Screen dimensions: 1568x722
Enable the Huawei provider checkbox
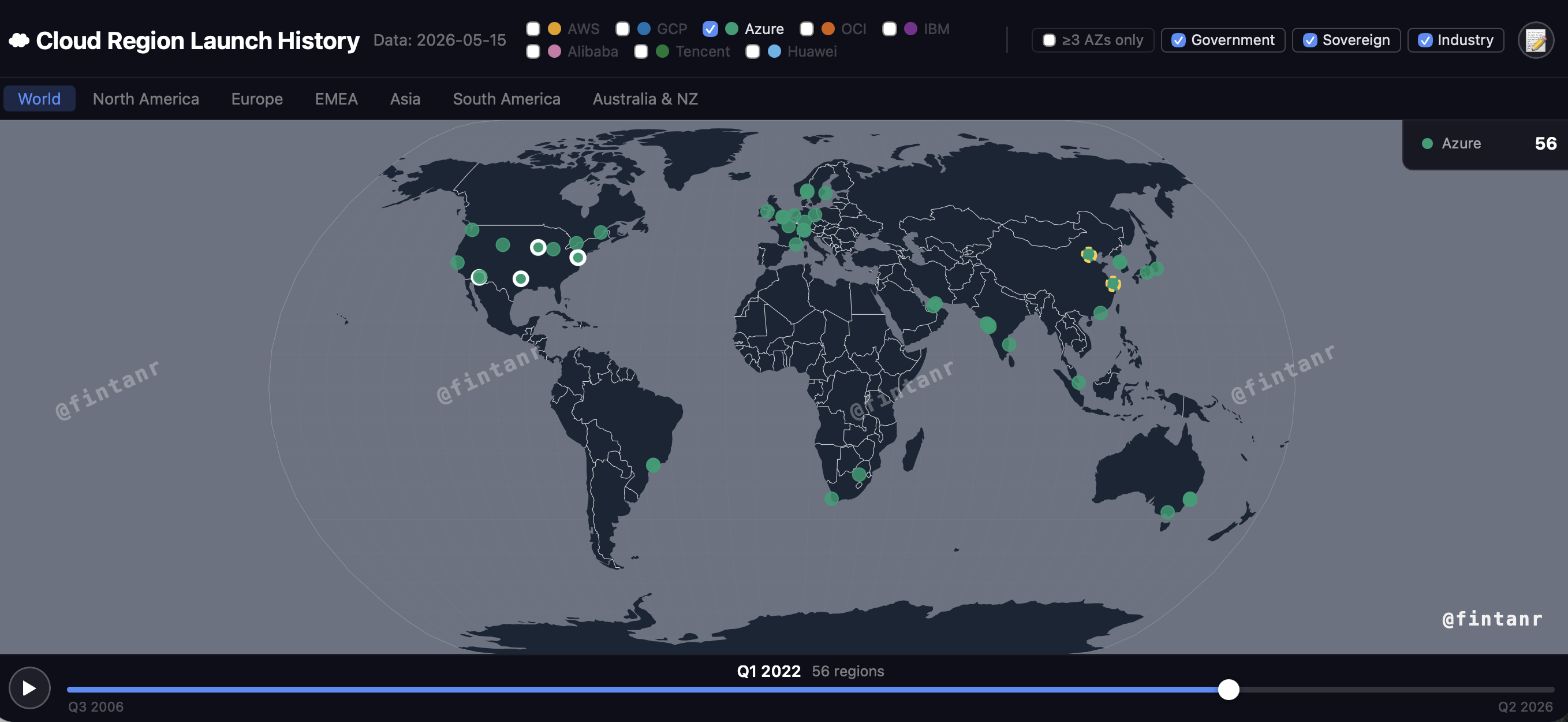(753, 52)
